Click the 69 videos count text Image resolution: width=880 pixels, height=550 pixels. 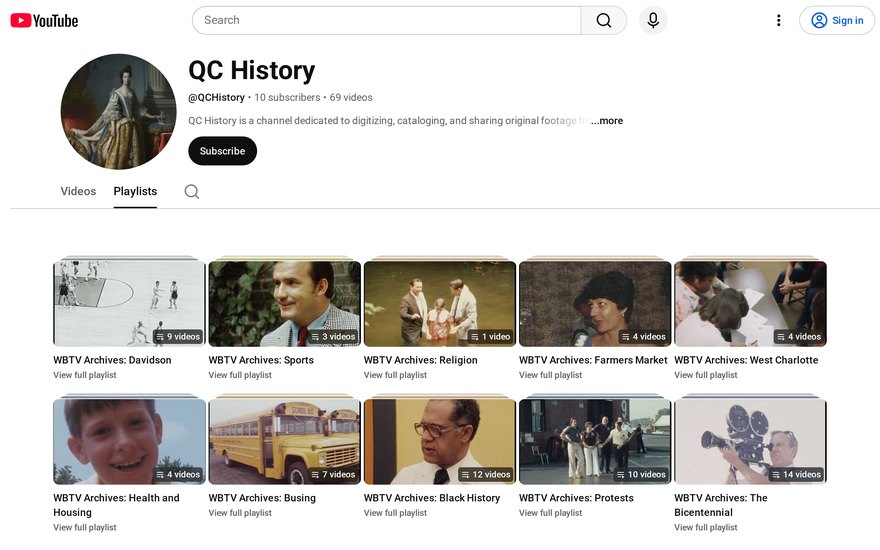click(x=351, y=98)
